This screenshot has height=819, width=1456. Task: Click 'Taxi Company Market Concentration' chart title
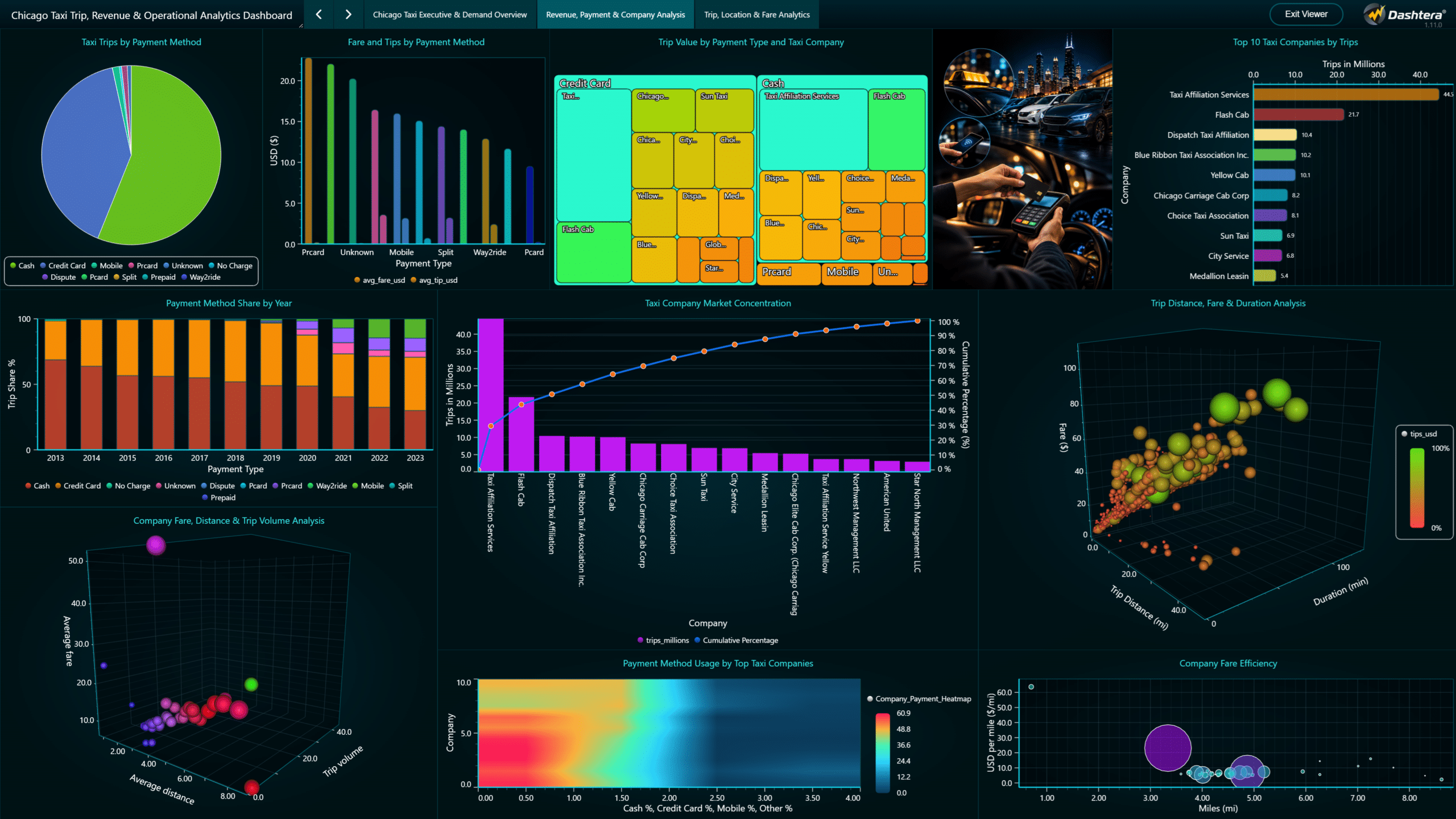coord(718,303)
